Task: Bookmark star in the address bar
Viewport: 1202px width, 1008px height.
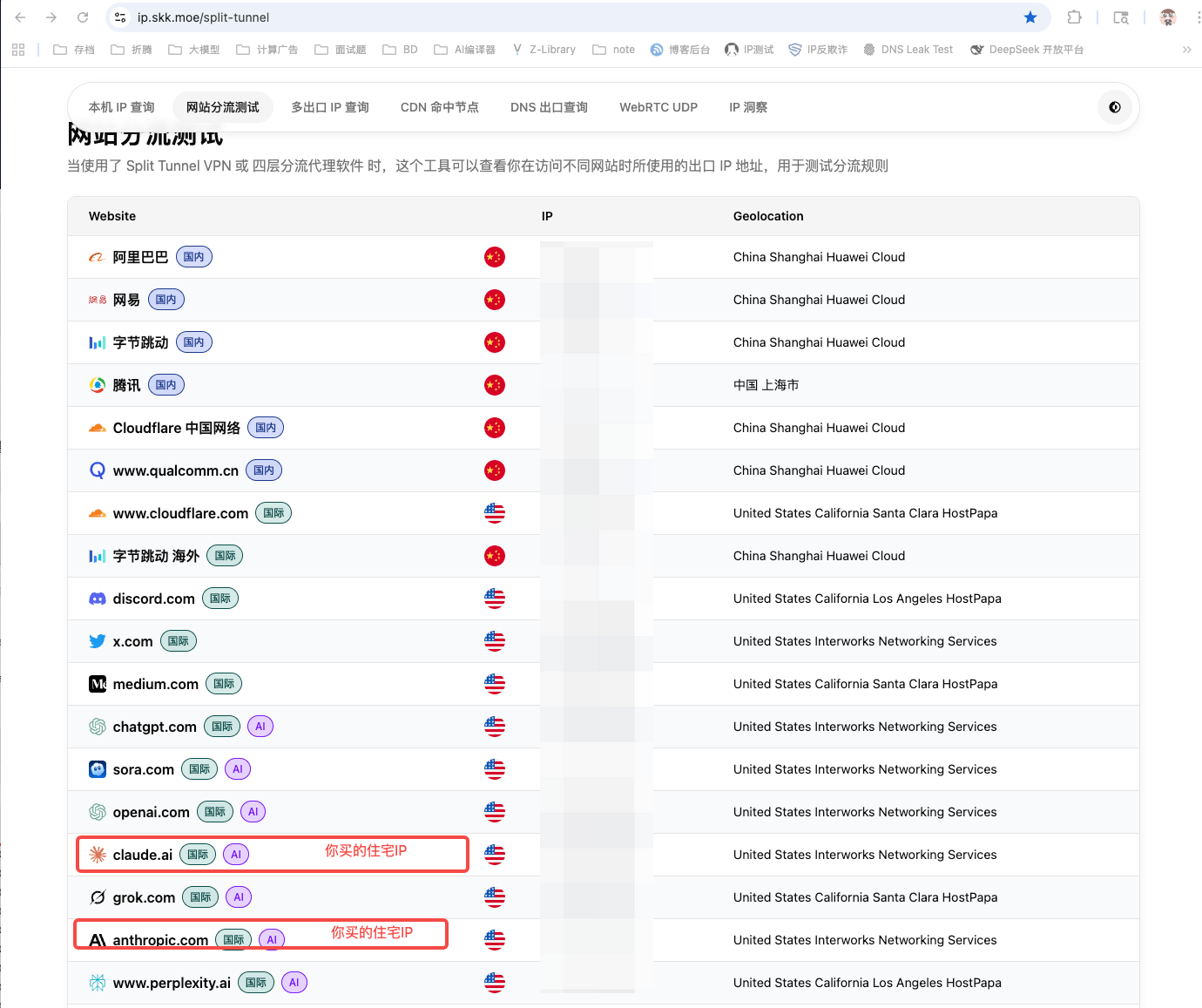Action: pyautogui.click(x=1030, y=17)
